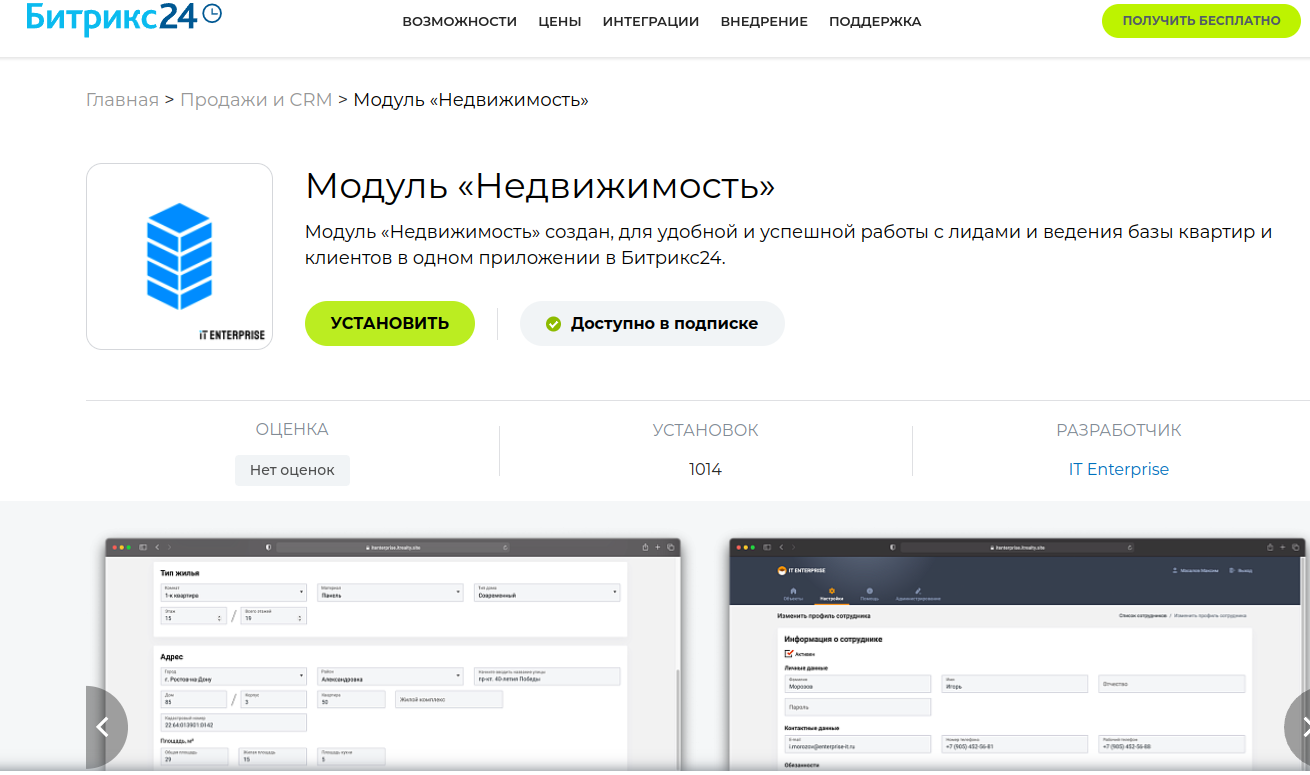1310x775 pixels.
Task: Go to the Интеграции section
Action: click(650, 21)
